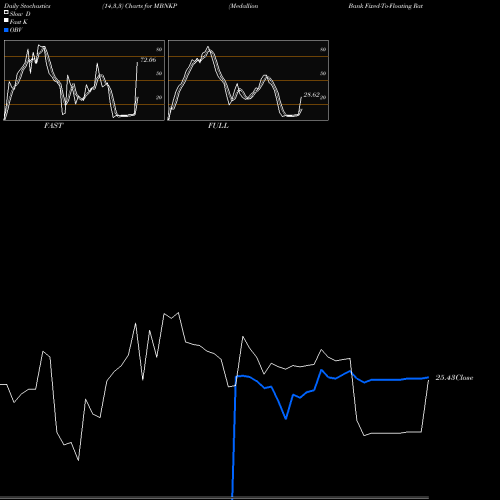This screenshot has height=500, width=500.
Task: Click the 80 axis label on FAST chart
Action: pos(159,49)
